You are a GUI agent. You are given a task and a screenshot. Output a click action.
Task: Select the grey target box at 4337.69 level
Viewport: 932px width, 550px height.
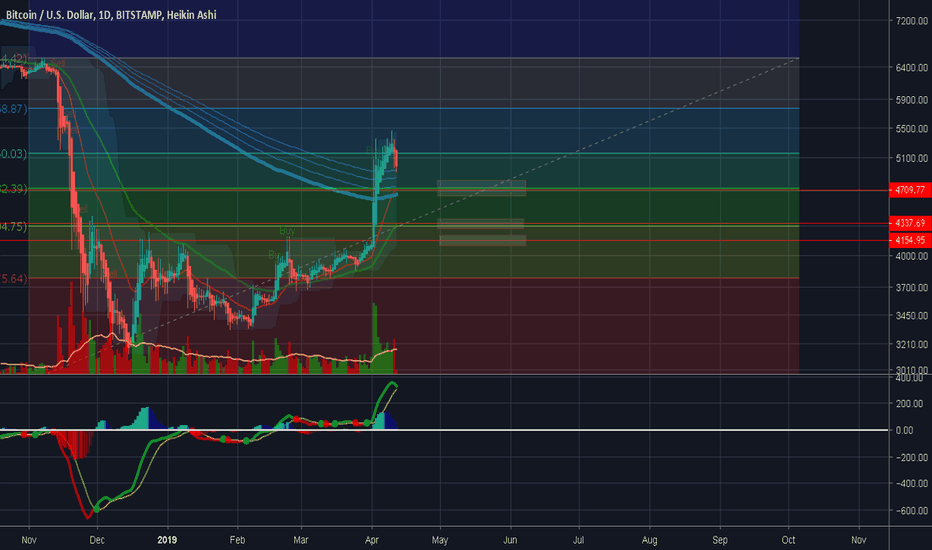click(x=480, y=224)
